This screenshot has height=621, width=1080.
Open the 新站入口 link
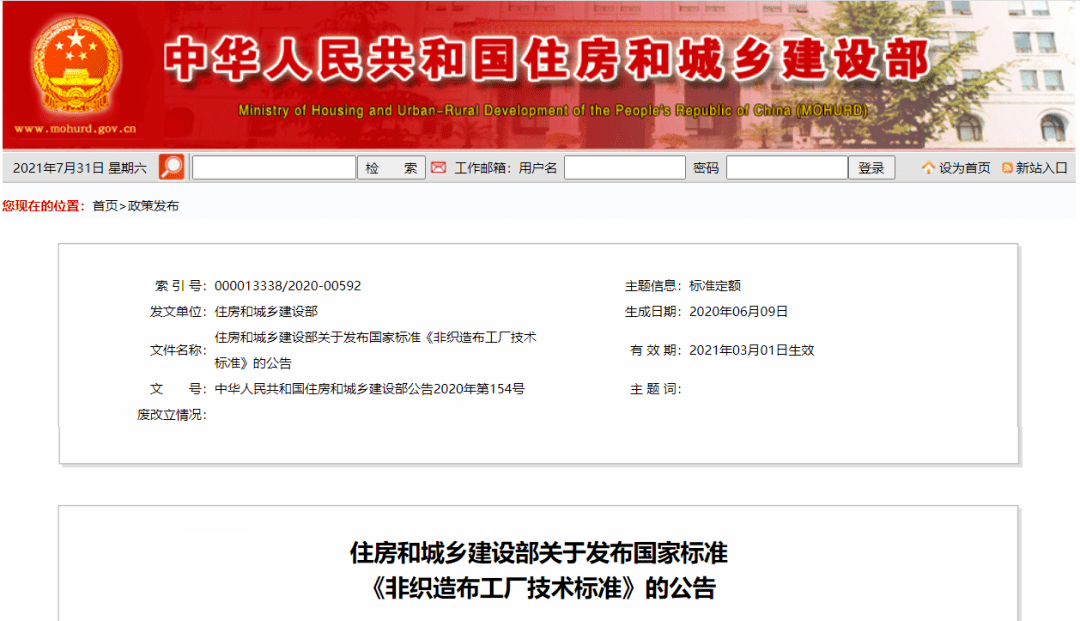pyautogui.click(x=1041, y=168)
